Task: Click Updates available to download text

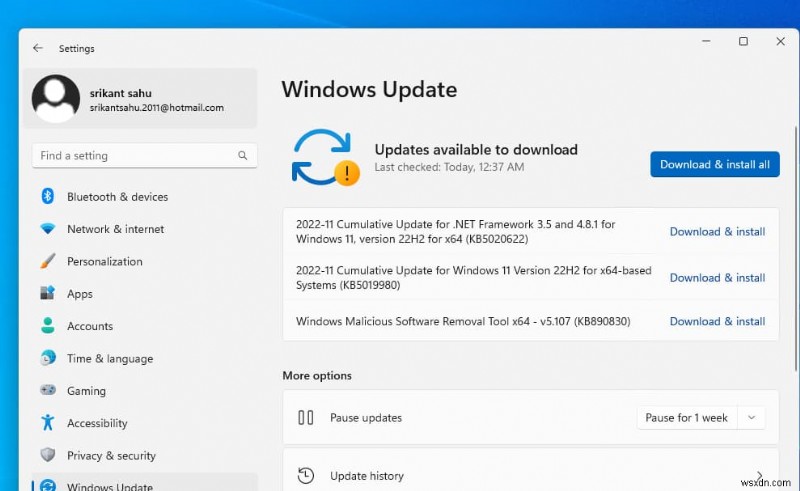Action: (x=476, y=150)
